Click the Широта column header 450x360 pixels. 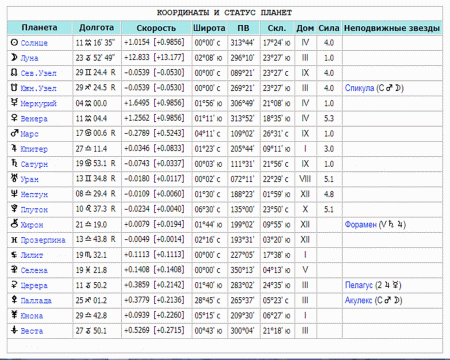click(209, 28)
